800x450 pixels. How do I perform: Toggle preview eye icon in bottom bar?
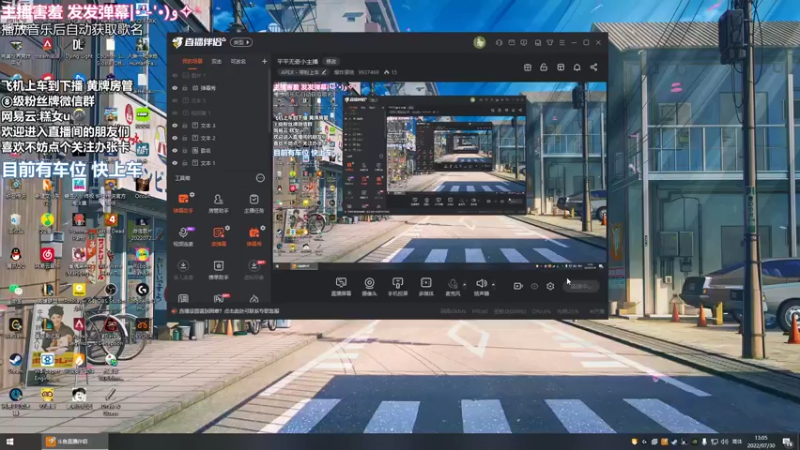click(534, 286)
